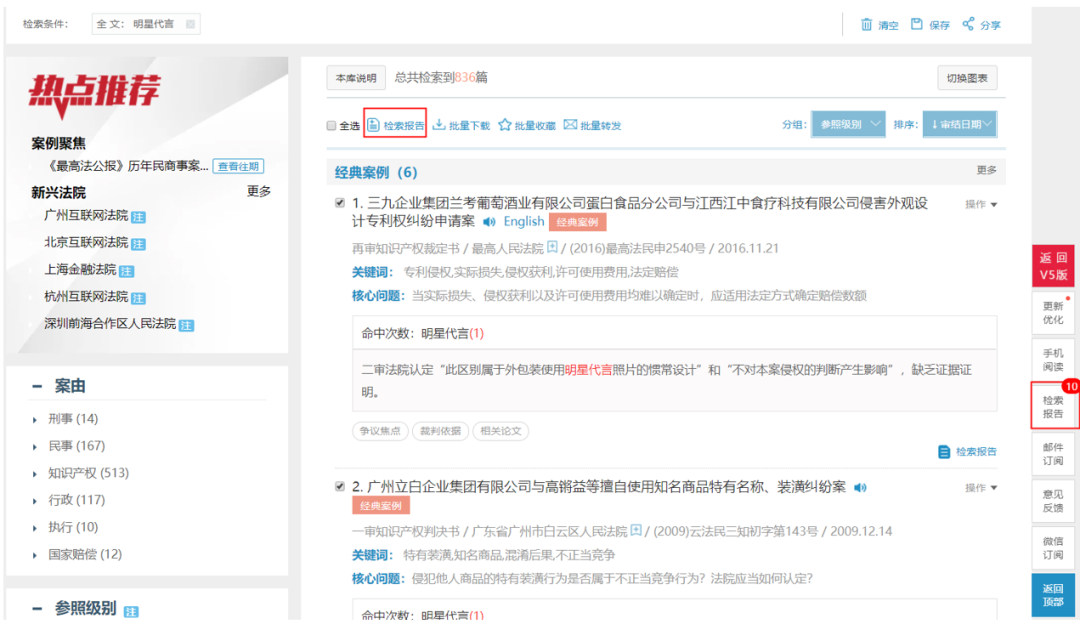Image resolution: width=1080 pixels, height=624 pixels.
Task: Remove the 明星代言 search condition tag
Action: coord(190,24)
